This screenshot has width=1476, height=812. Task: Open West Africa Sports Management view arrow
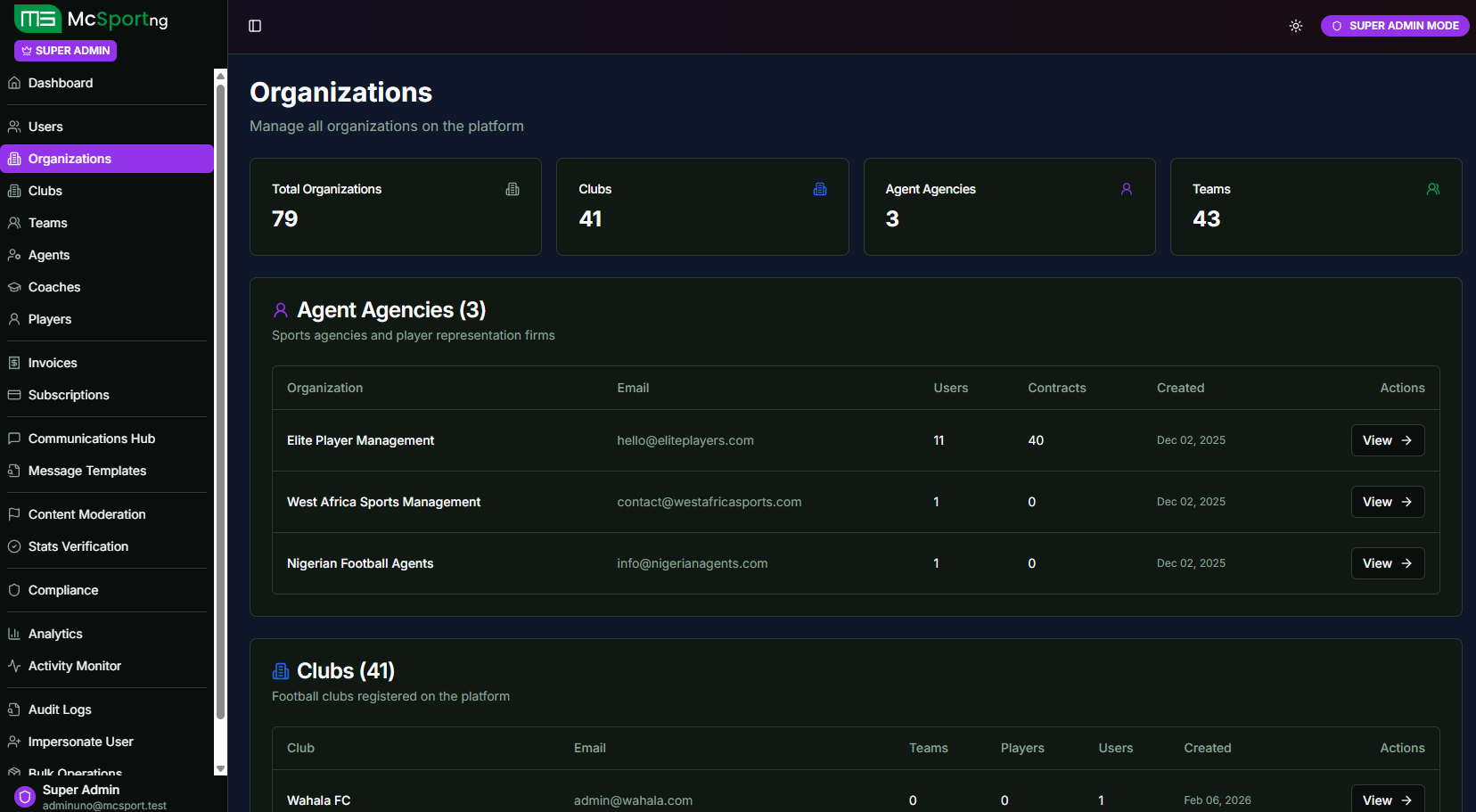click(x=1406, y=502)
